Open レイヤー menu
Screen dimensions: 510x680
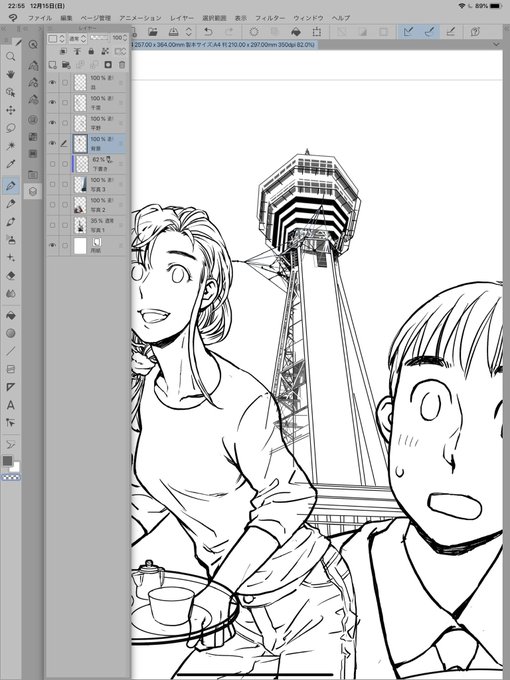[x=182, y=18]
